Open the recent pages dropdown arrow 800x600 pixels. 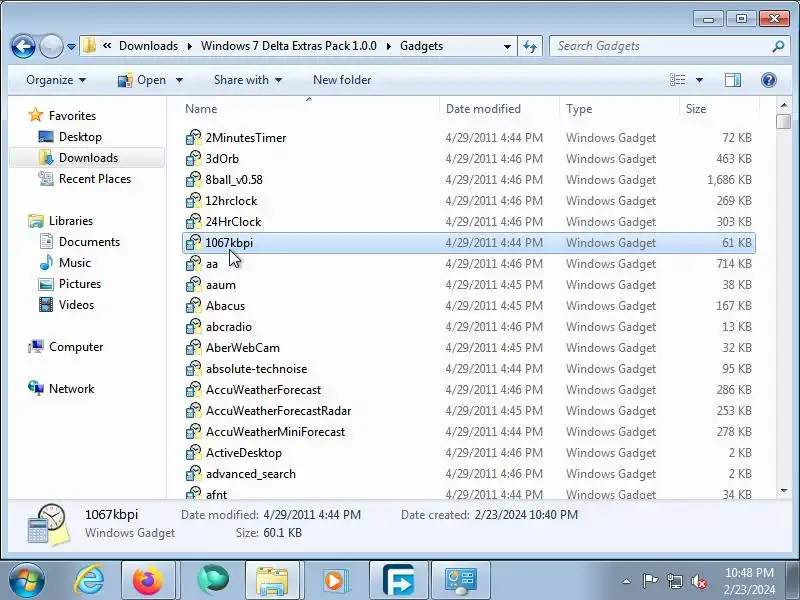(x=71, y=46)
